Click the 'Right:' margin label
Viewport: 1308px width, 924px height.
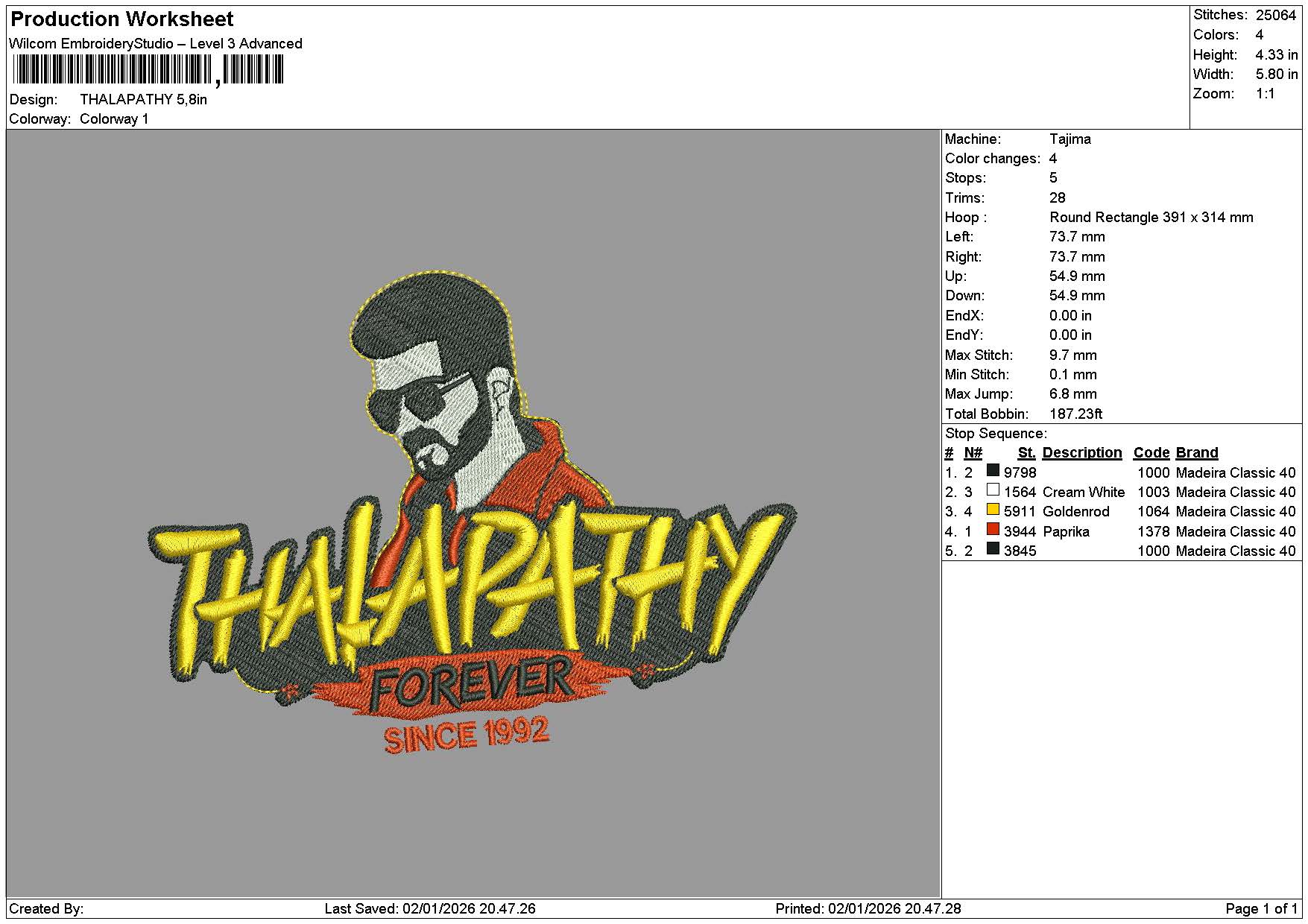[x=964, y=257]
